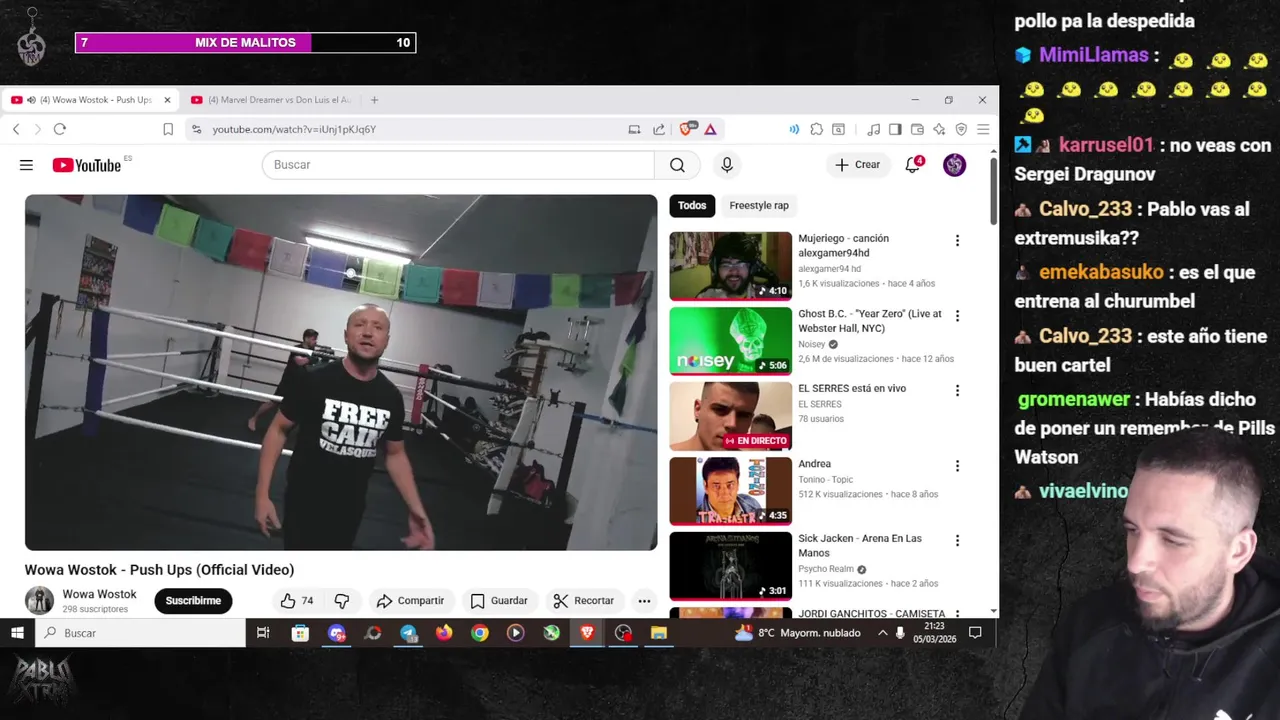This screenshot has height=720, width=1280.
Task: Open the Wowa Wostok channel link
Action: click(99, 594)
